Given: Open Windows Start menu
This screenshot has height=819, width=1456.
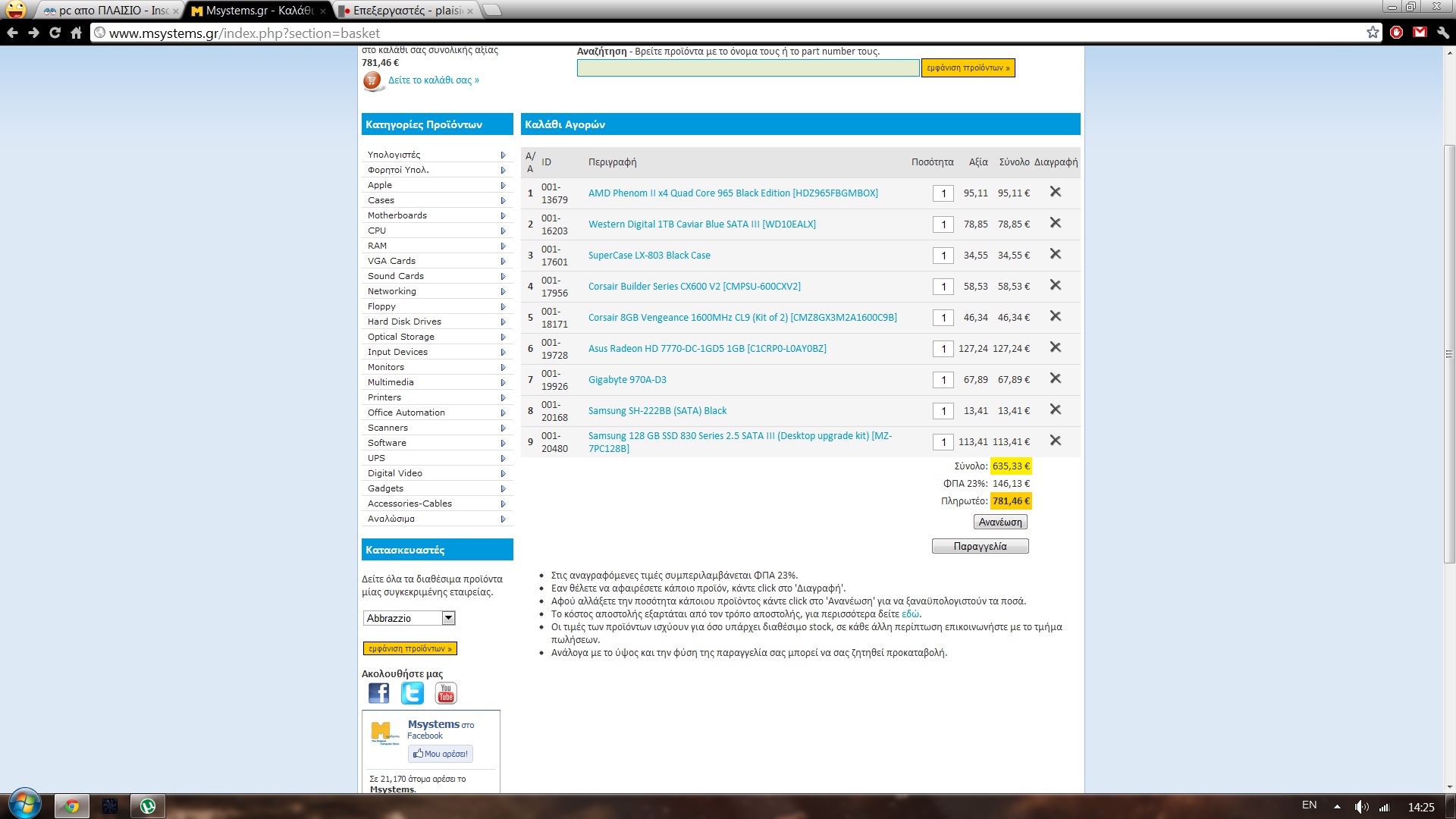Looking at the screenshot, I should pyautogui.click(x=24, y=804).
